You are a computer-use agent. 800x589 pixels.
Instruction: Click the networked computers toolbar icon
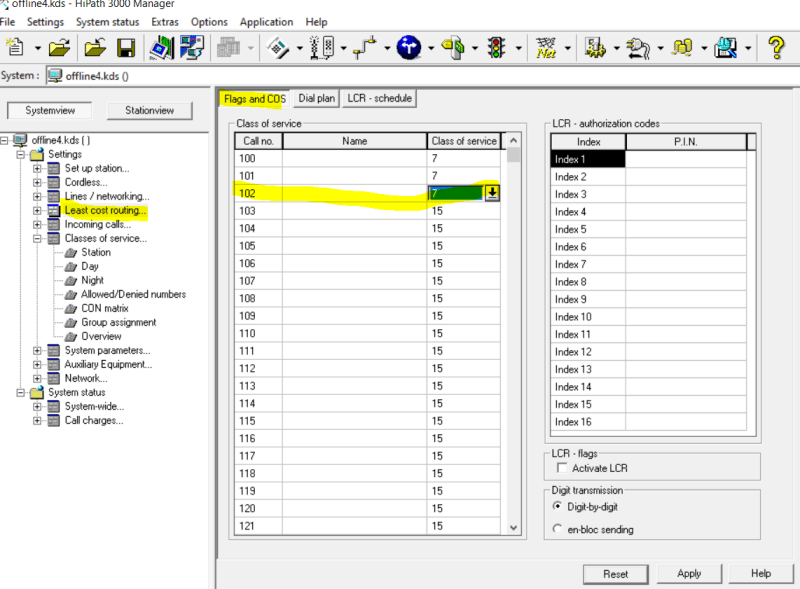192,47
